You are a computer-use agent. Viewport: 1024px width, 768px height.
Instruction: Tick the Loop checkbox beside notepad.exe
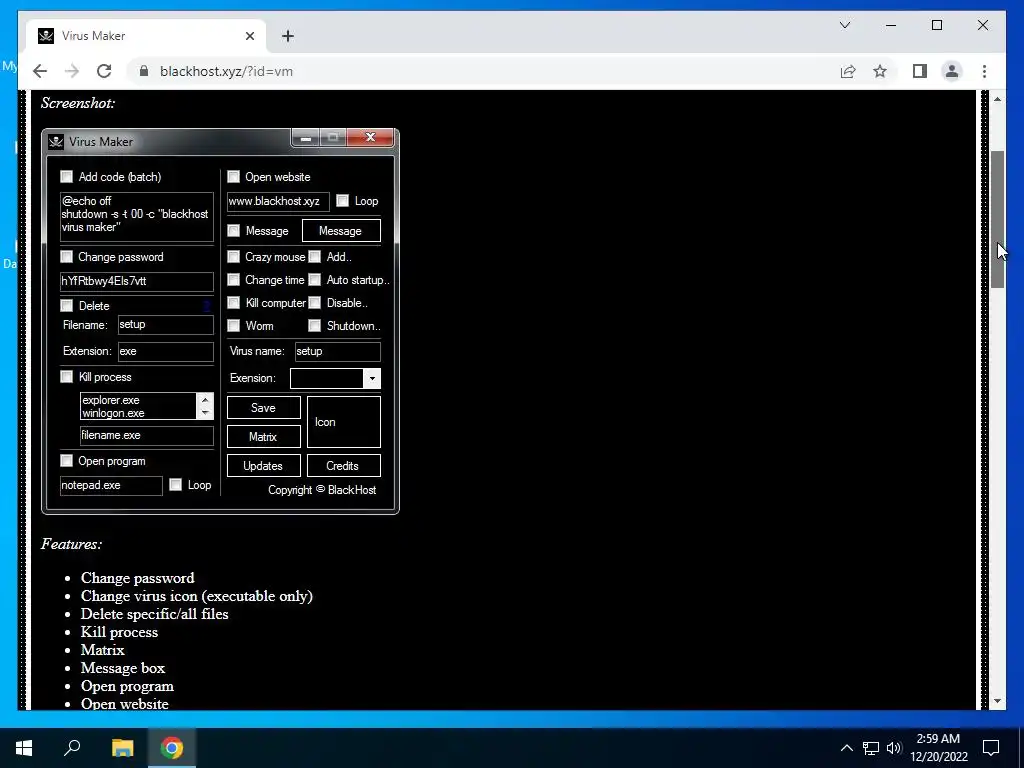coord(176,485)
